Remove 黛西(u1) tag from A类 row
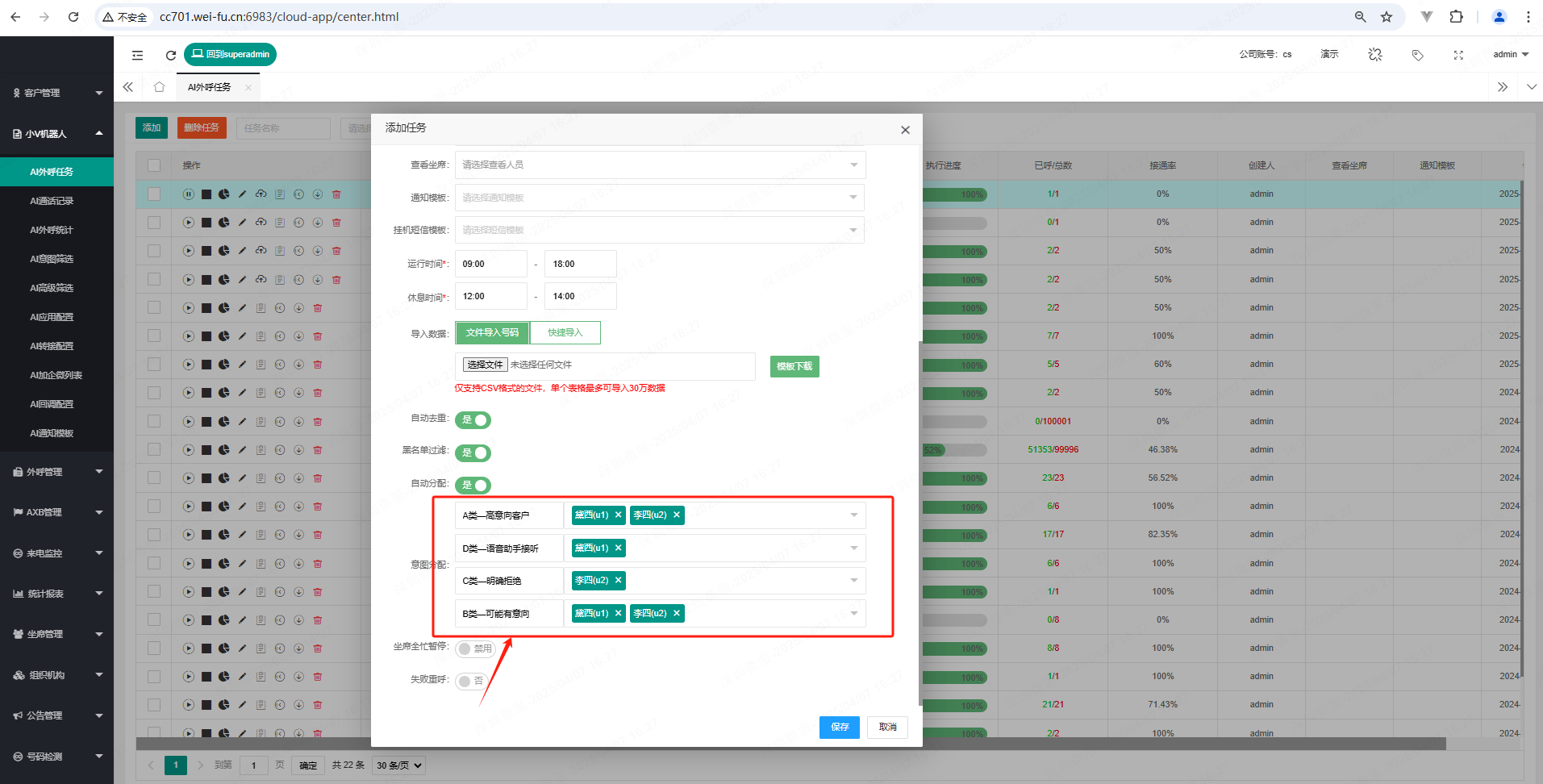Viewport: 1543px width, 784px height. point(619,515)
